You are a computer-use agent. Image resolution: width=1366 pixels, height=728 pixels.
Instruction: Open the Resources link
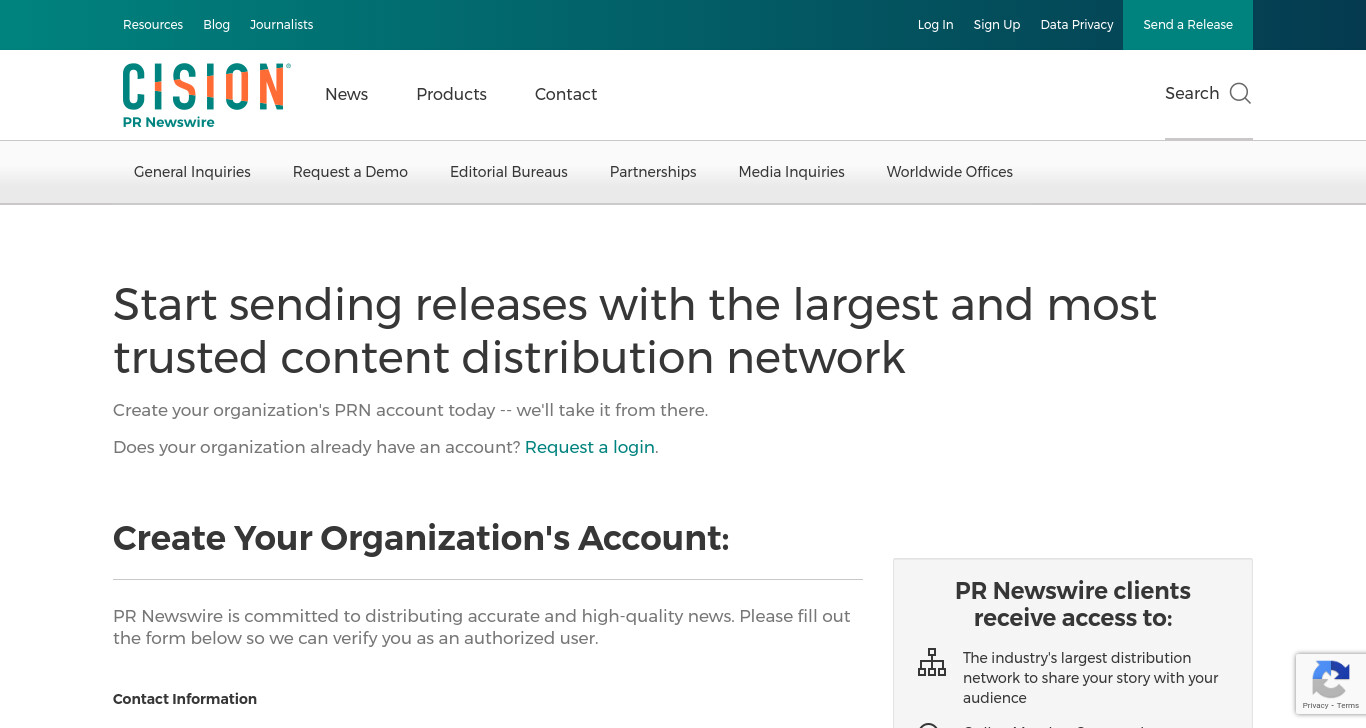[153, 25]
